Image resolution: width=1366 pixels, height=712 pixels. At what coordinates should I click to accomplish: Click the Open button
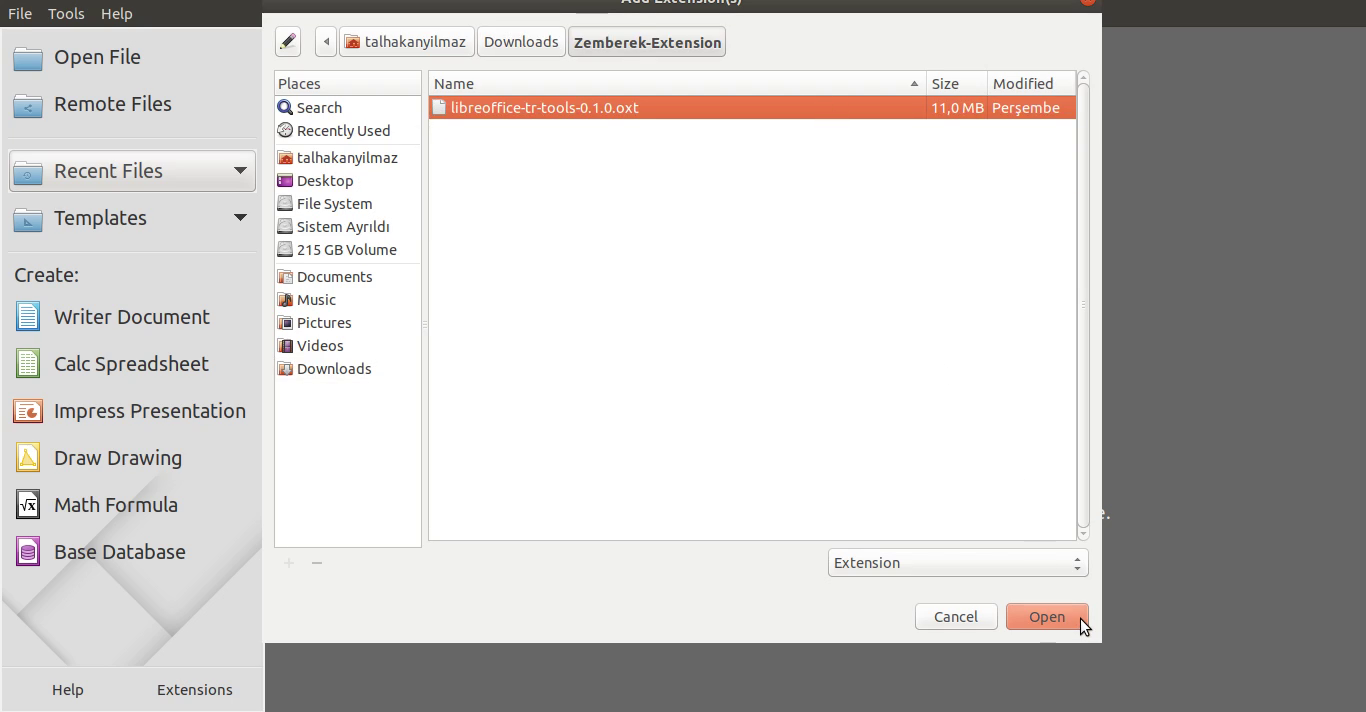pyautogui.click(x=1047, y=617)
